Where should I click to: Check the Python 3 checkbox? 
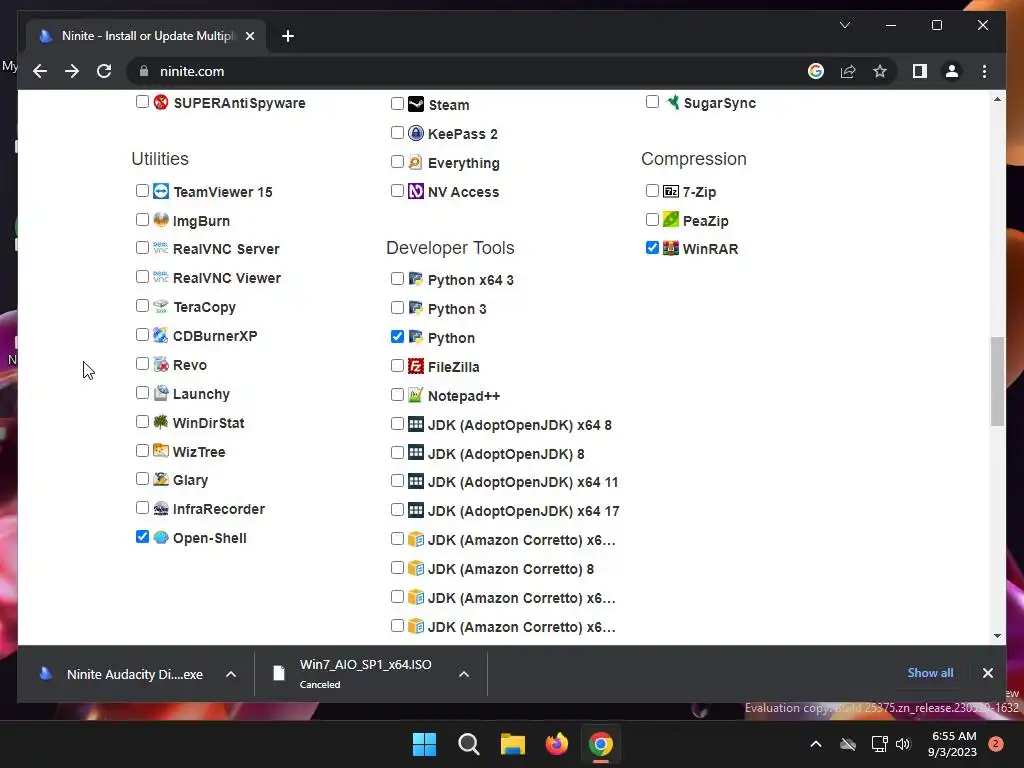(397, 308)
